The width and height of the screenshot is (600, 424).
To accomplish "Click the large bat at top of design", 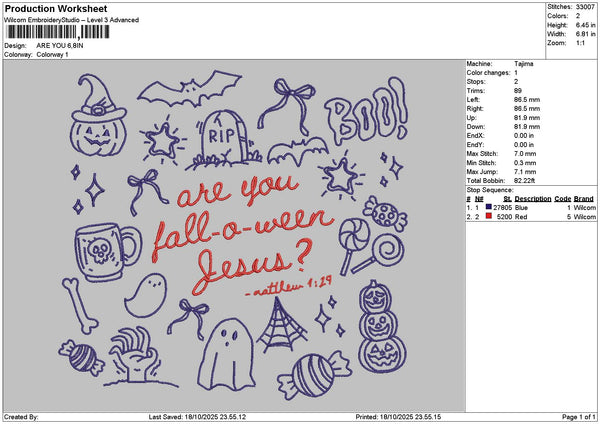I will (x=189, y=88).
